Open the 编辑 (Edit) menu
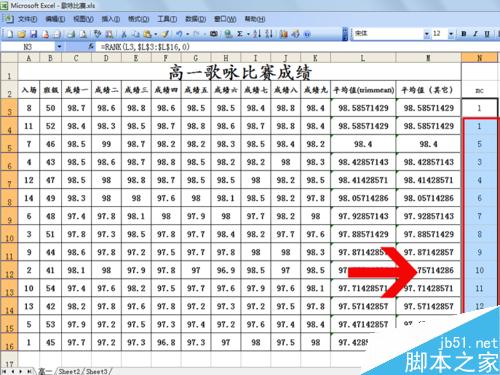 (55, 19)
